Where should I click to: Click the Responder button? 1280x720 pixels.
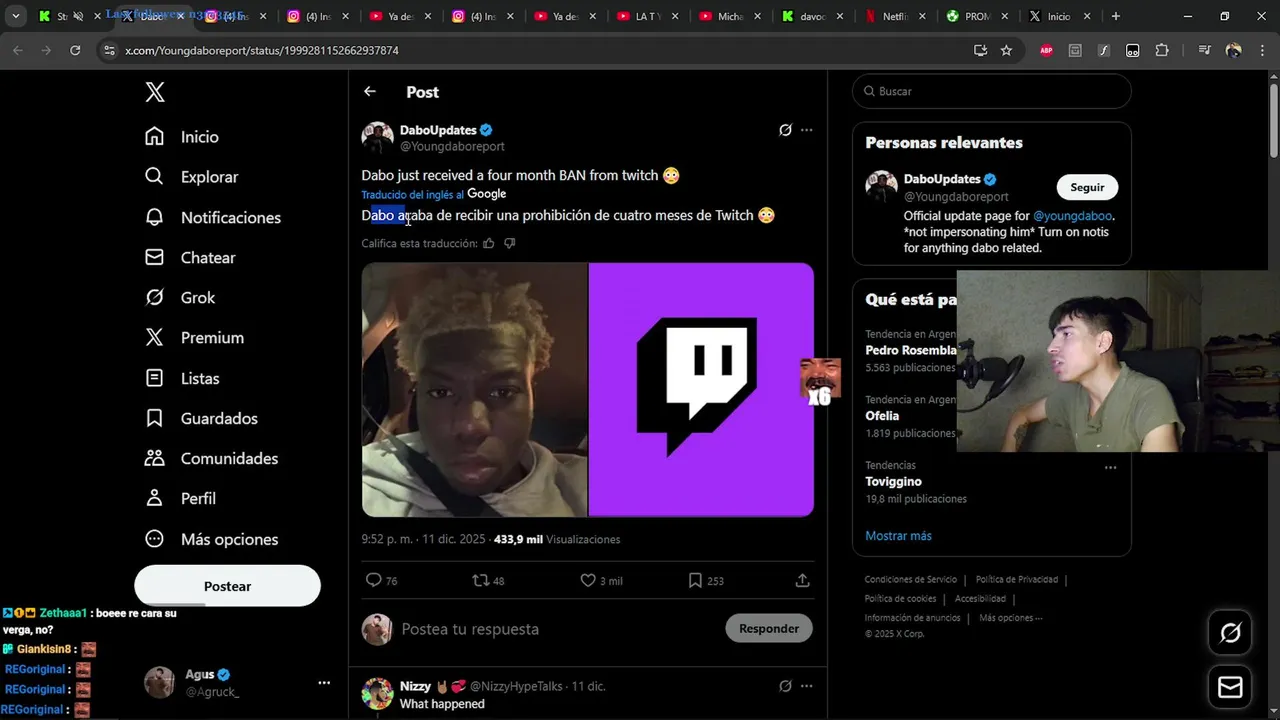(769, 628)
